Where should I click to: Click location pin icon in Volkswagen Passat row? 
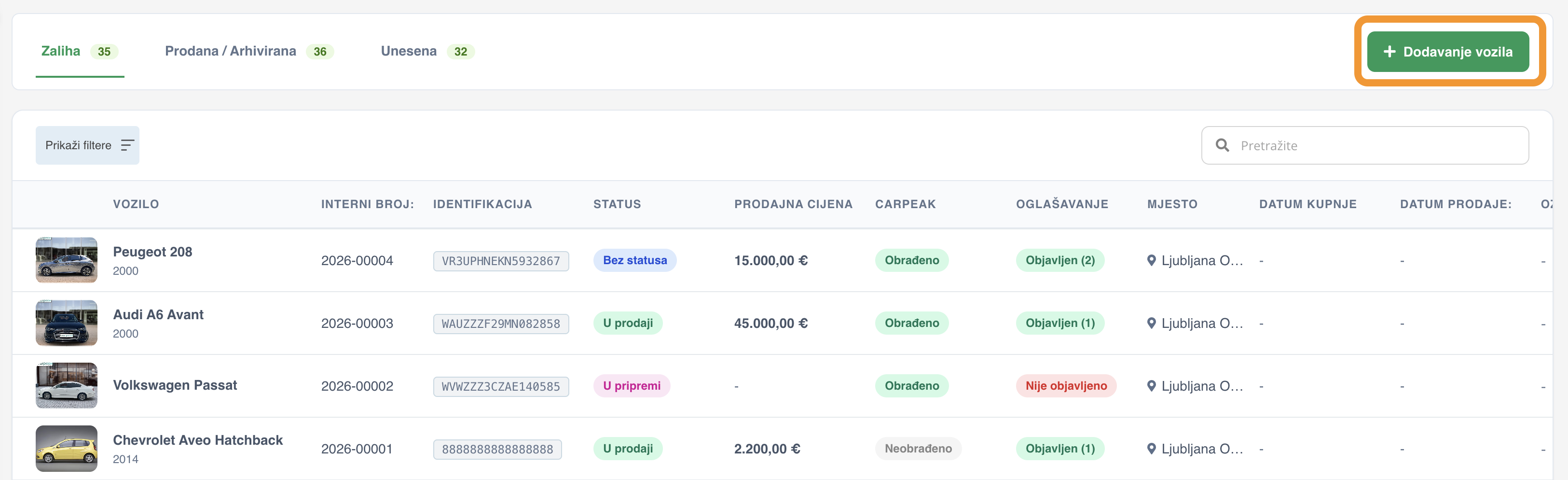tap(1151, 385)
